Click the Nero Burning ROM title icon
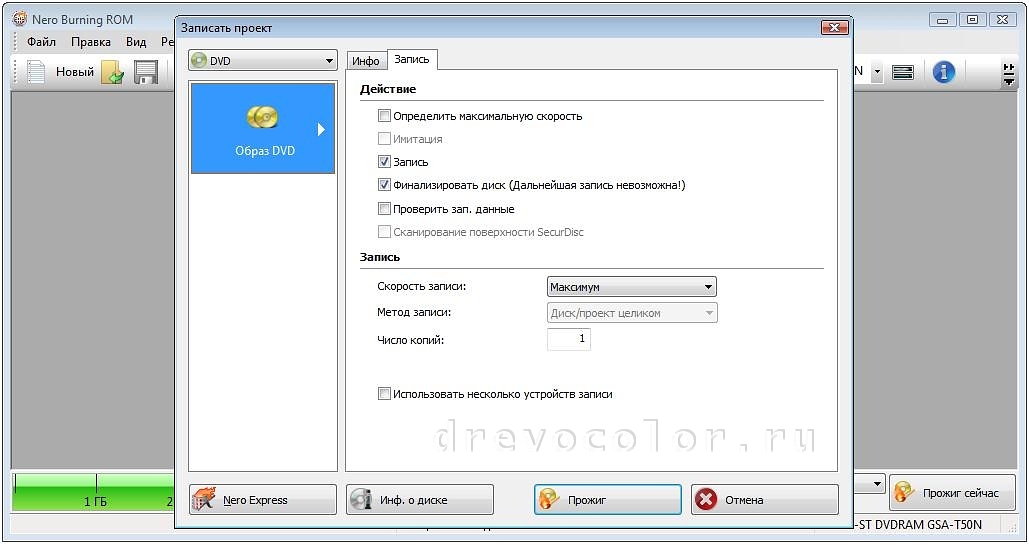The width and height of the screenshot is (1029, 545). pyautogui.click(x=20, y=18)
